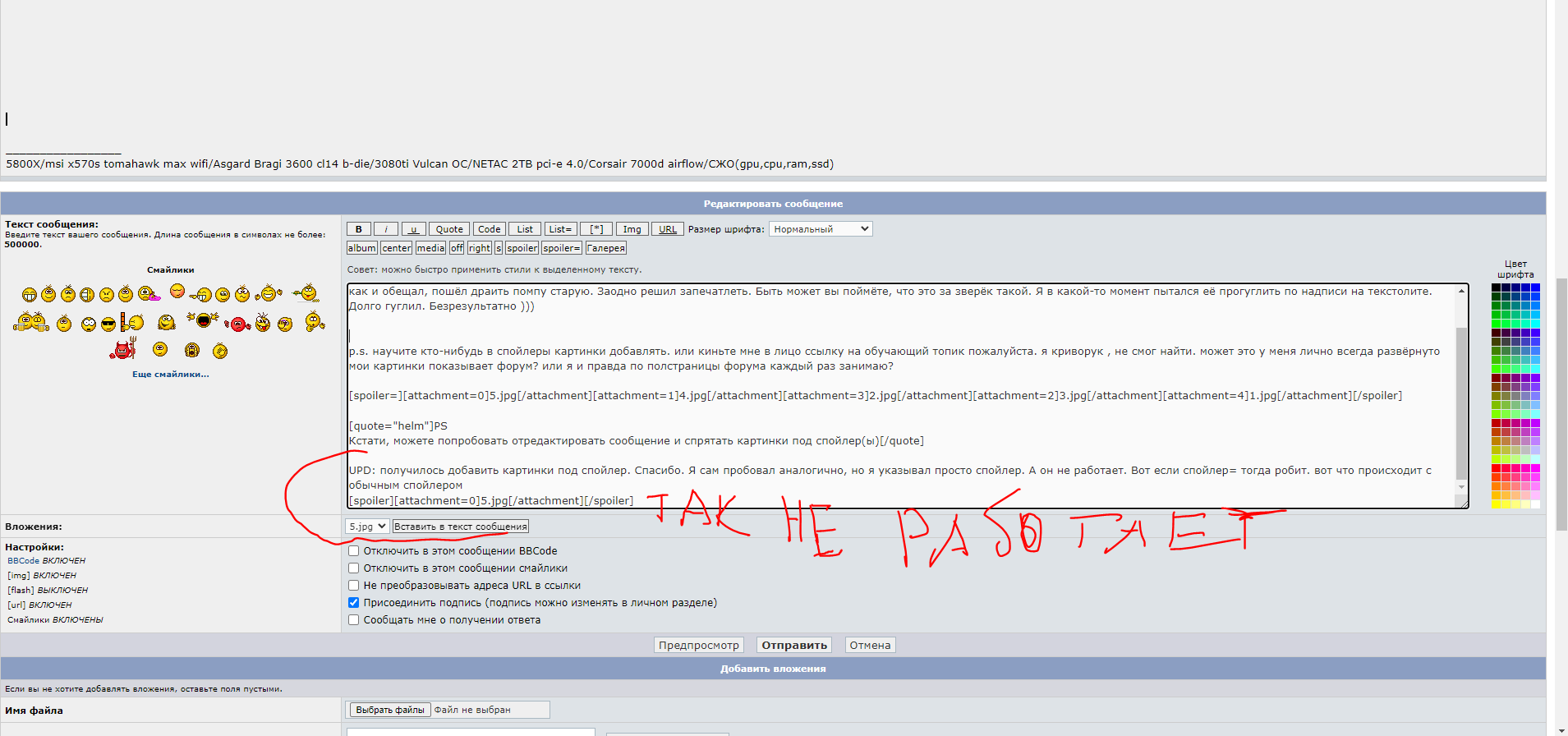The width and height of the screenshot is (1568, 736).
Task: Insert the red angry-faced smiley
Action: (x=238, y=324)
